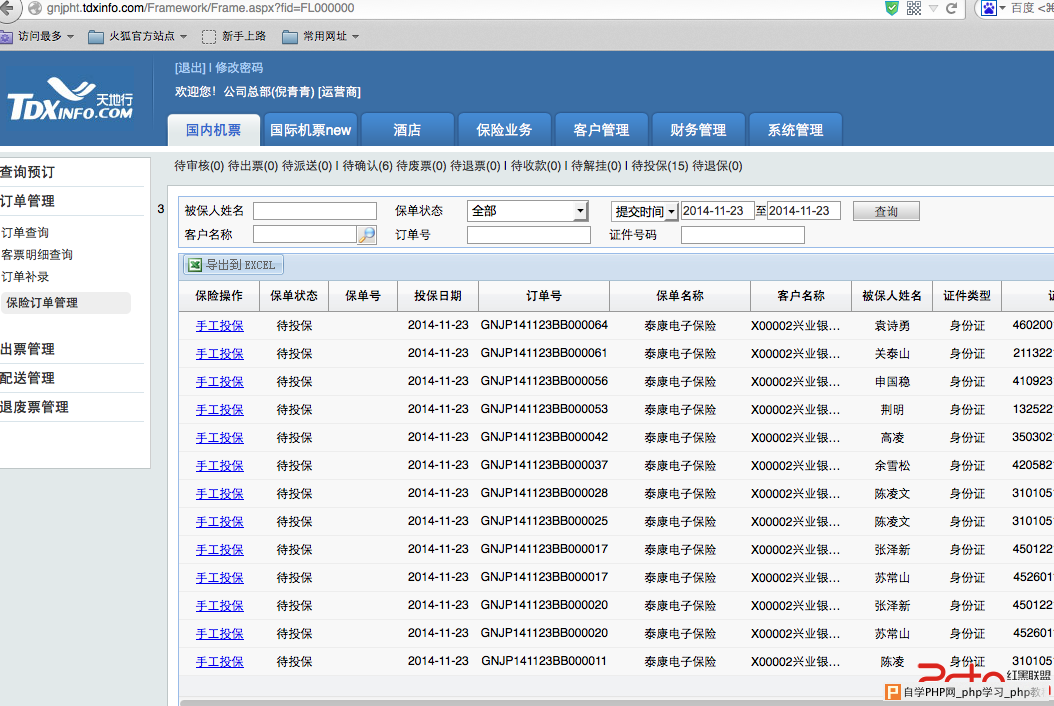Open the 新手上路 bookmark
1054x706 pixels.
coord(235,36)
